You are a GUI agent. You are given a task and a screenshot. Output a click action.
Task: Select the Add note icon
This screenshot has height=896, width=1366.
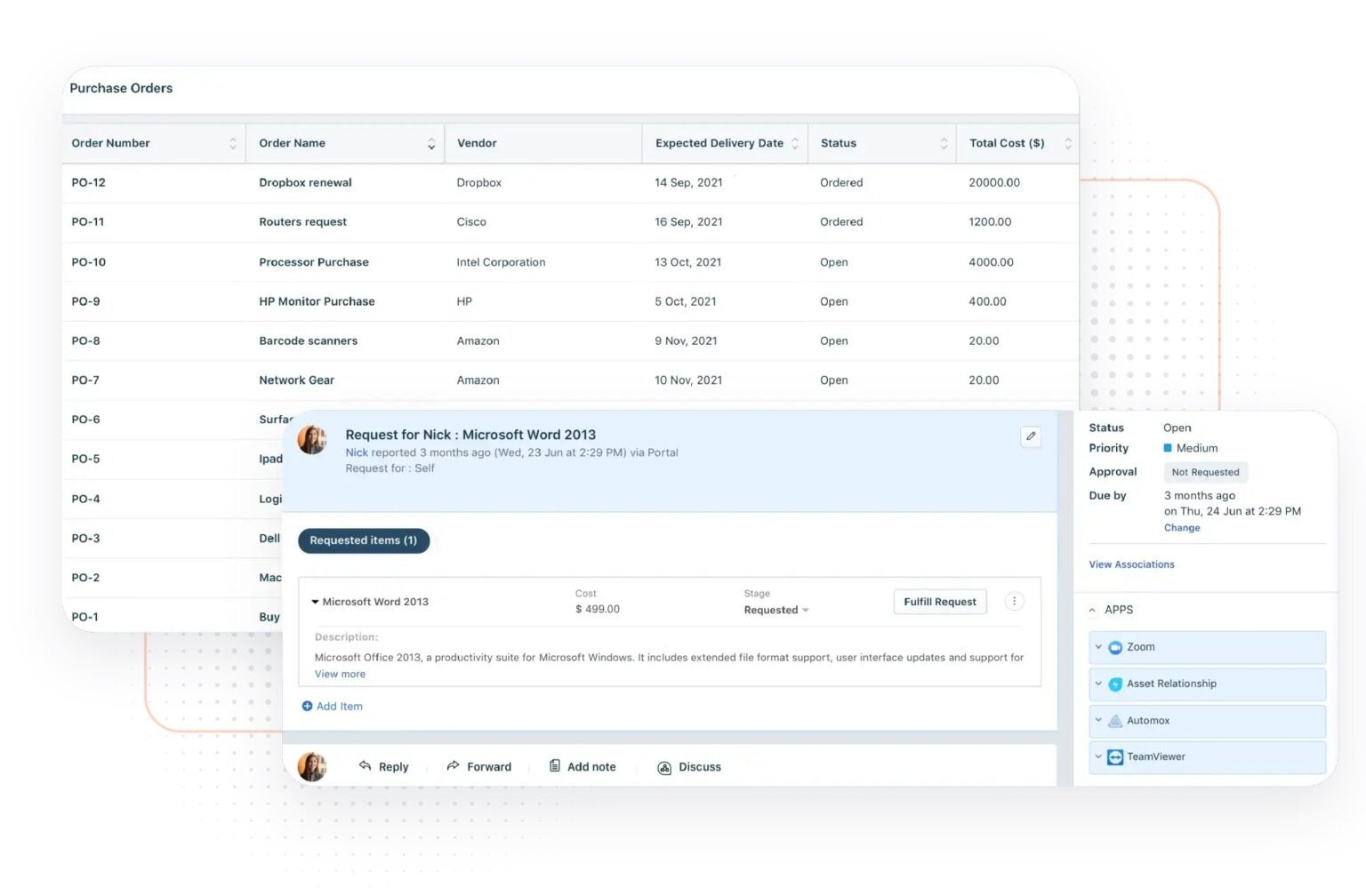554,766
